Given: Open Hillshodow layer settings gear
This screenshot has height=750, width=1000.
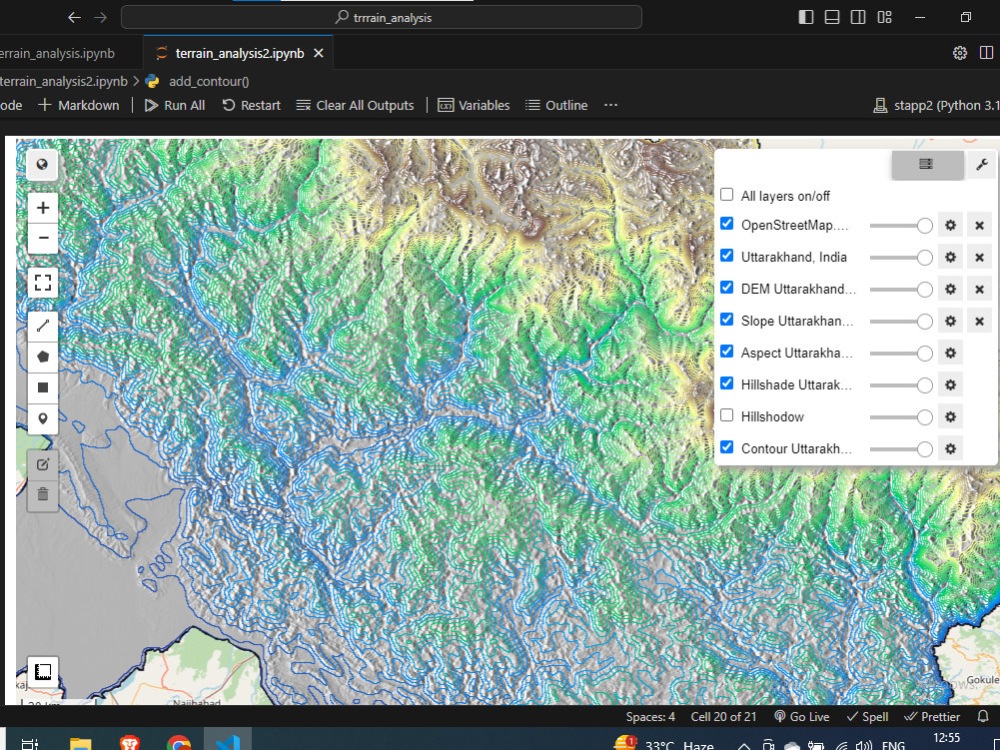Looking at the screenshot, I should [x=950, y=416].
